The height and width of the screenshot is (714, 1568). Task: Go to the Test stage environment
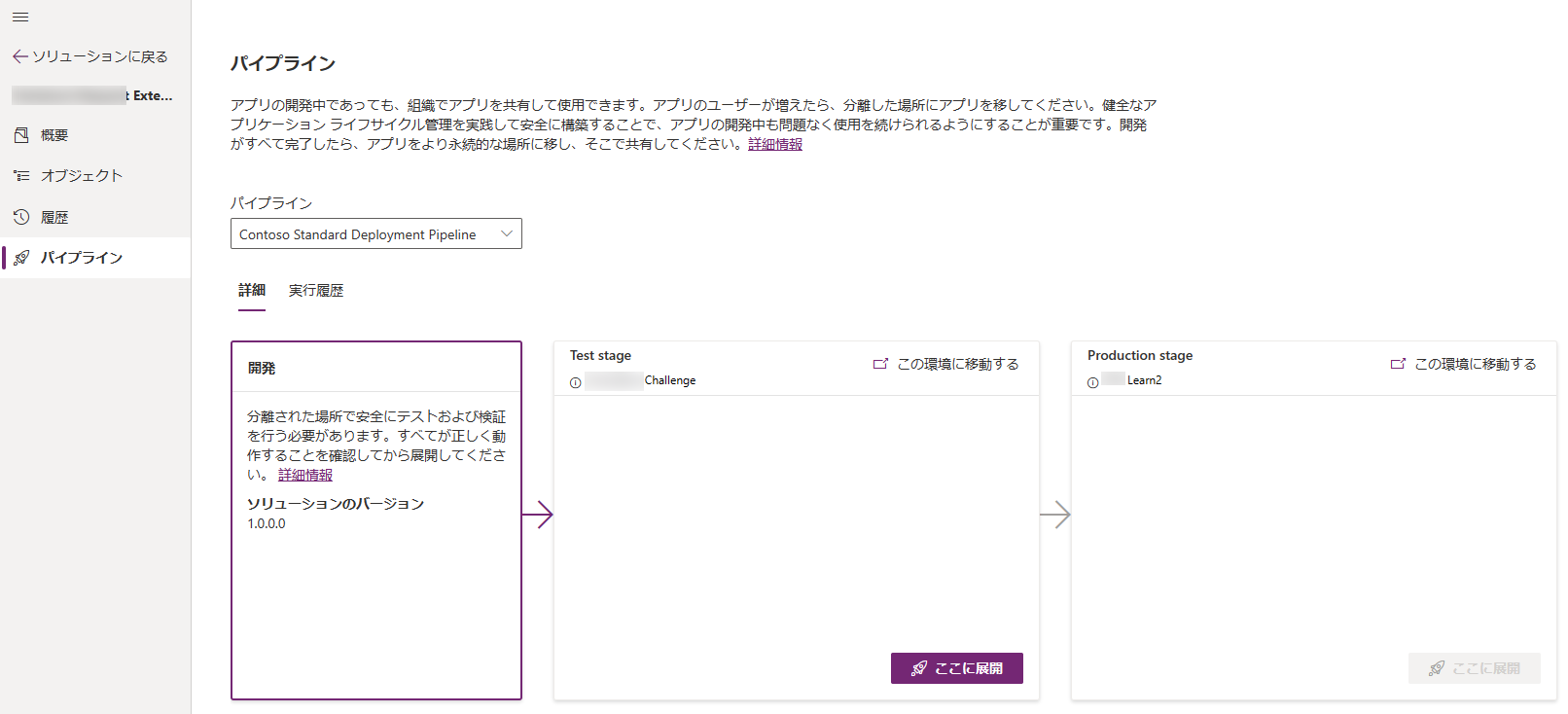tap(945, 364)
